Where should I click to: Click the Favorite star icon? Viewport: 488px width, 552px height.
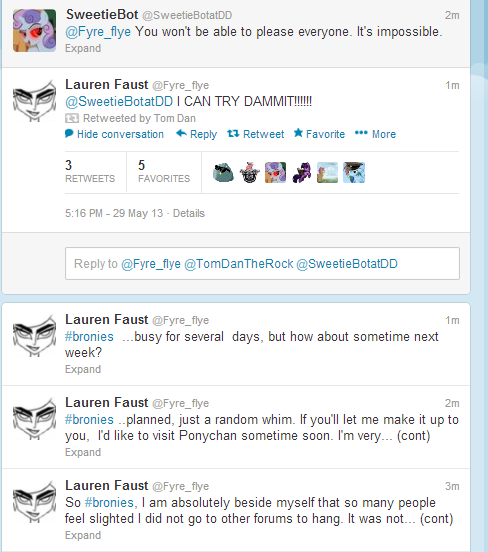298,133
